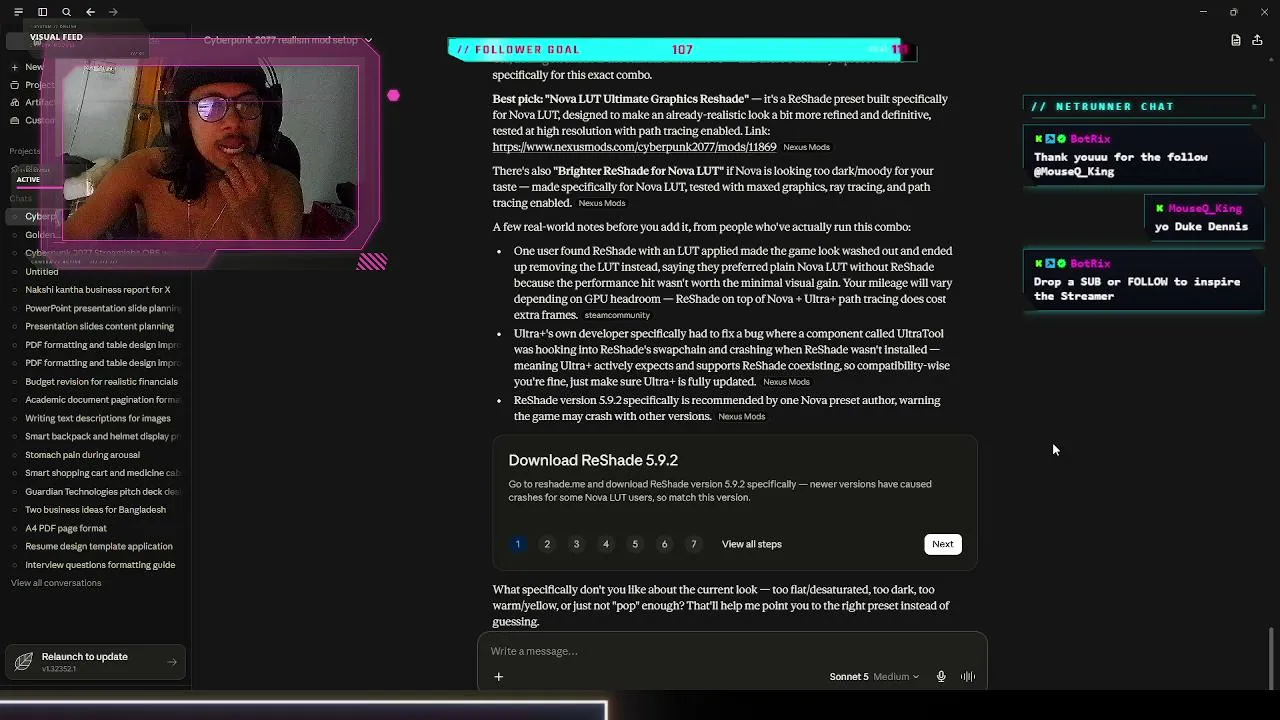Viewport: 1280px width, 720px height.
Task: Open chat 'Budget revision for realistic financials'
Action: pyautogui.click(x=98, y=381)
